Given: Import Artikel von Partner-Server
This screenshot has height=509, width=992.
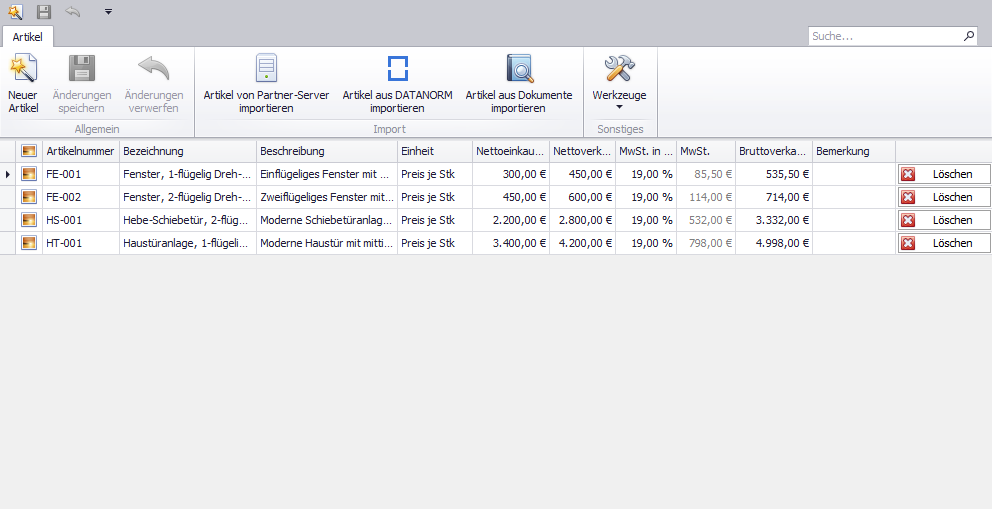Looking at the screenshot, I should pos(266,84).
